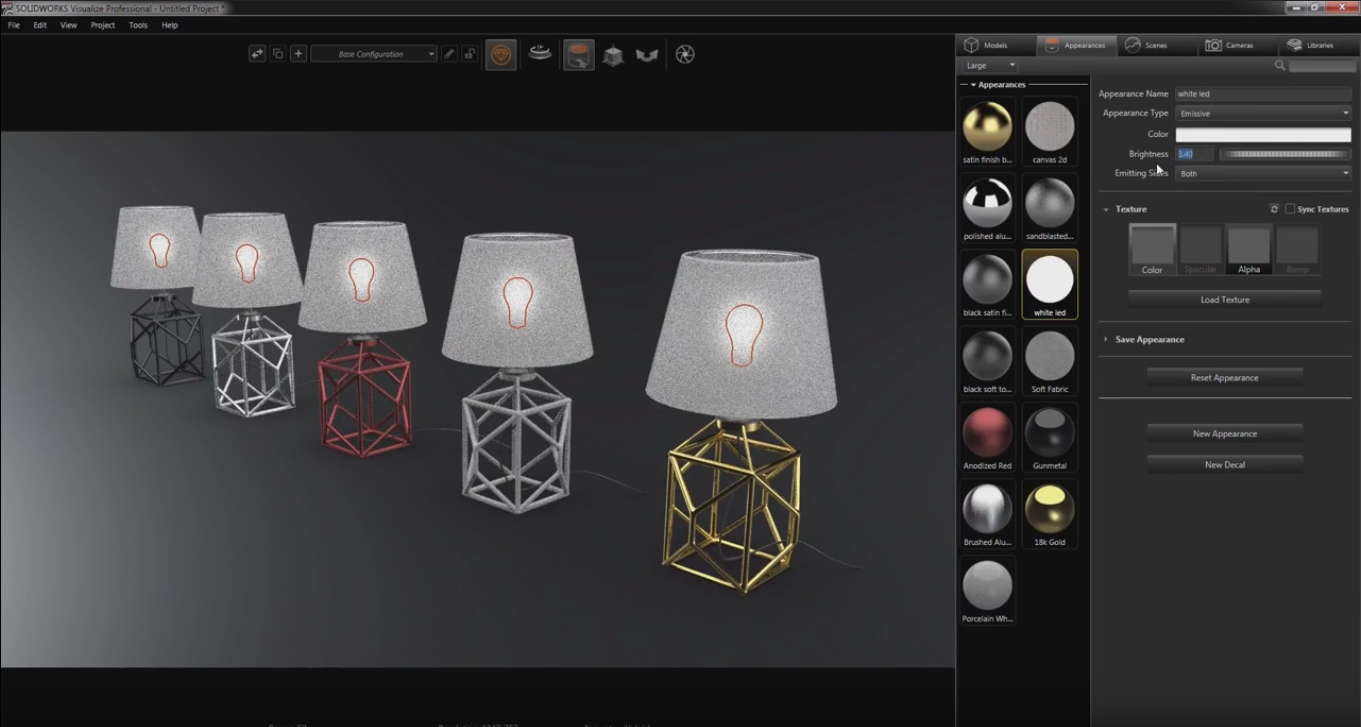Click the duplicate configuration icon
1361x727 pixels.
point(278,54)
